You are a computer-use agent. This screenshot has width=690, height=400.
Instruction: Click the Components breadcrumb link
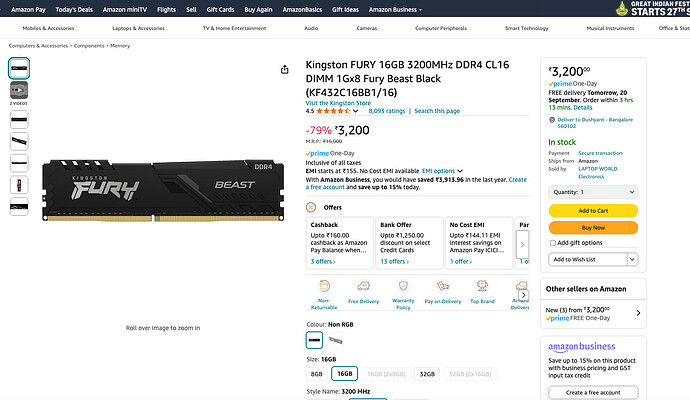tap(89, 46)
